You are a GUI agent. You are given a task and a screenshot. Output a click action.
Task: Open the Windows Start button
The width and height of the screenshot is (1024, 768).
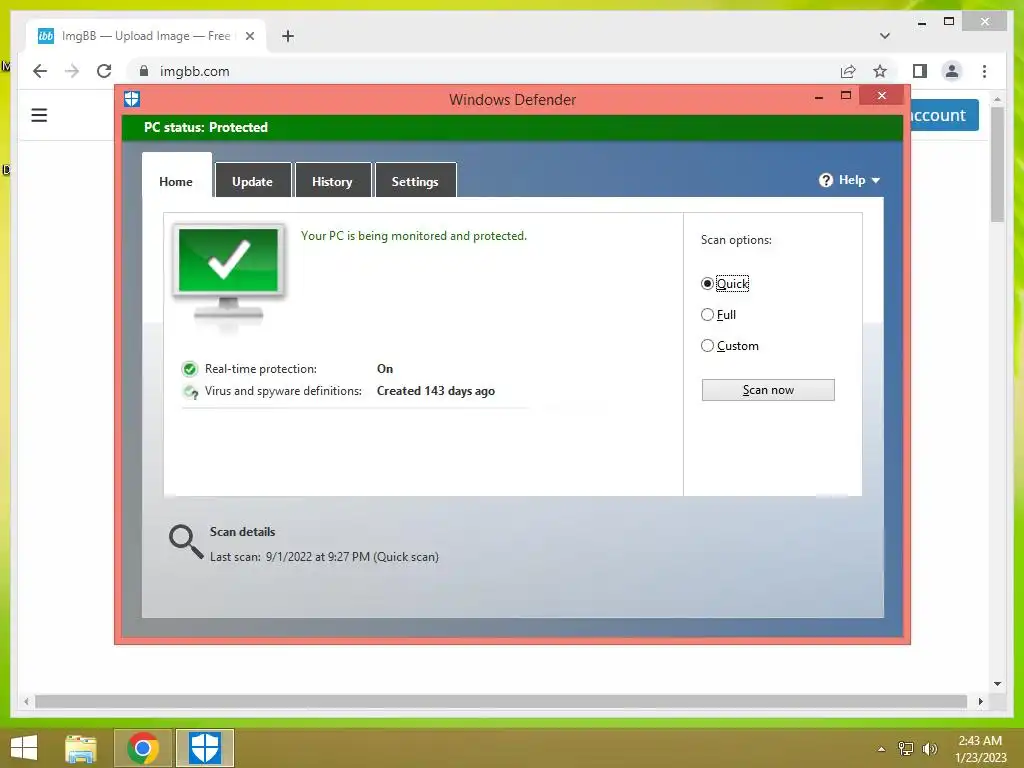click(x=24, y=748)
